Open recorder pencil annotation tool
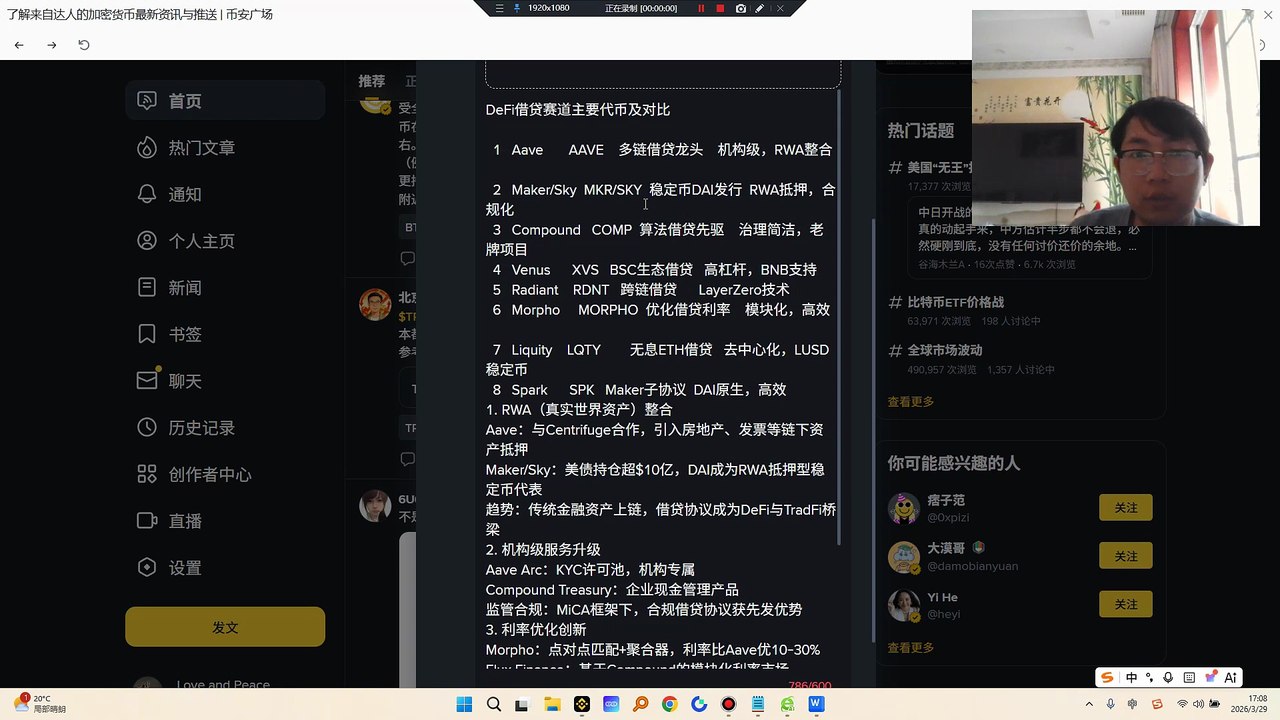The width and height of the screenshot is (1280, 720). click(760, 8)
